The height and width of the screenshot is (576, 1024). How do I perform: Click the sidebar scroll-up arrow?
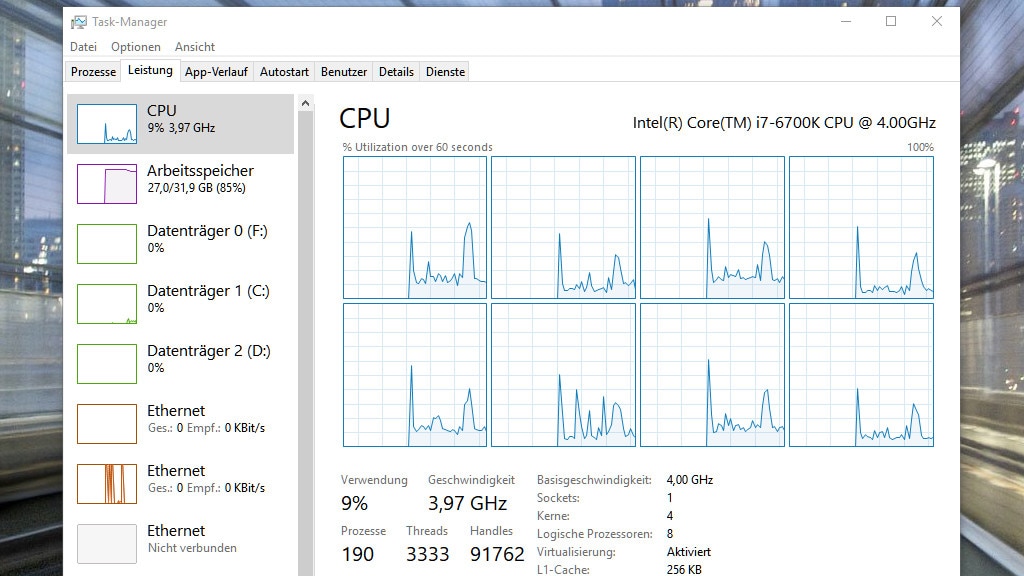pyautogui.click(x=305, y=103)
